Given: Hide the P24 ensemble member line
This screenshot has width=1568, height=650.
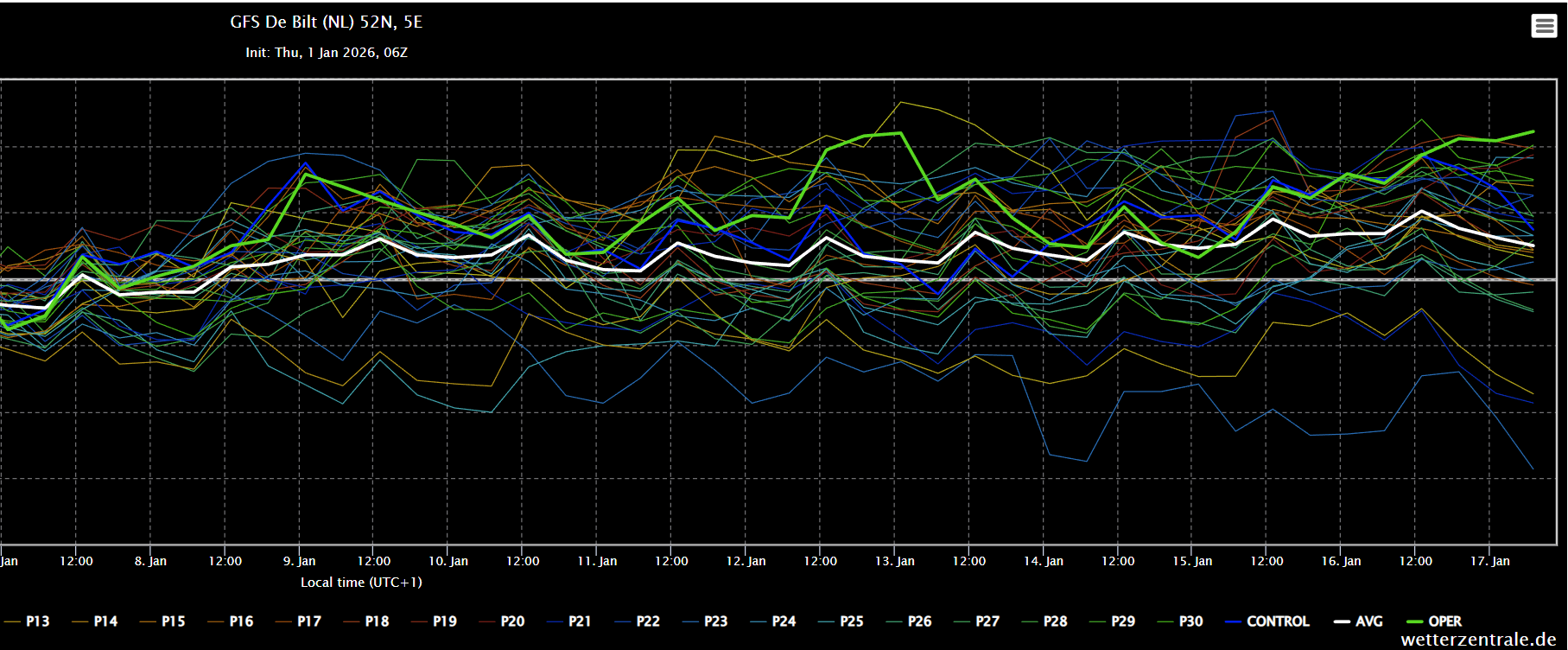Looking at the screenshot, I should coord(773,621).
